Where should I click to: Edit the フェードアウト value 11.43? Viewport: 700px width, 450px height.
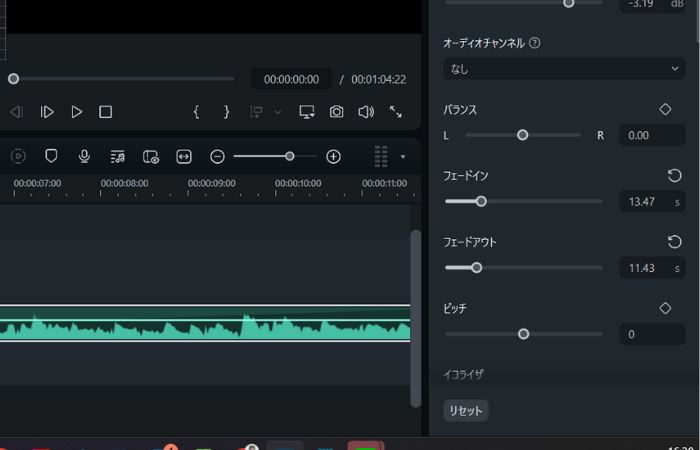[652, 268]
